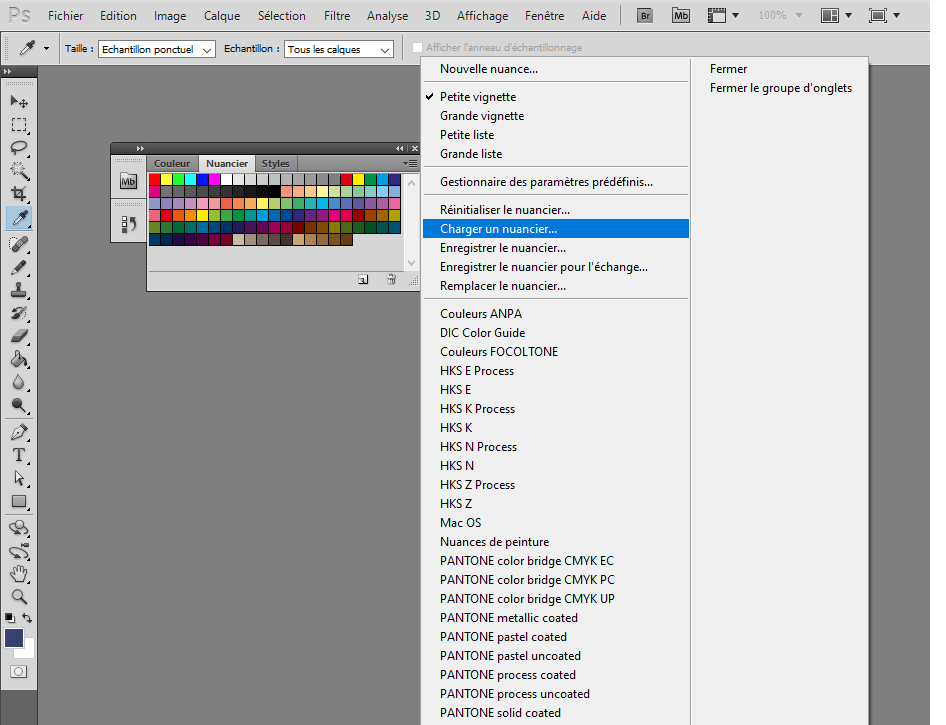The image size is (946, 725).
Task: Collapse the swatches panel to icons
Action: point(399,148)
